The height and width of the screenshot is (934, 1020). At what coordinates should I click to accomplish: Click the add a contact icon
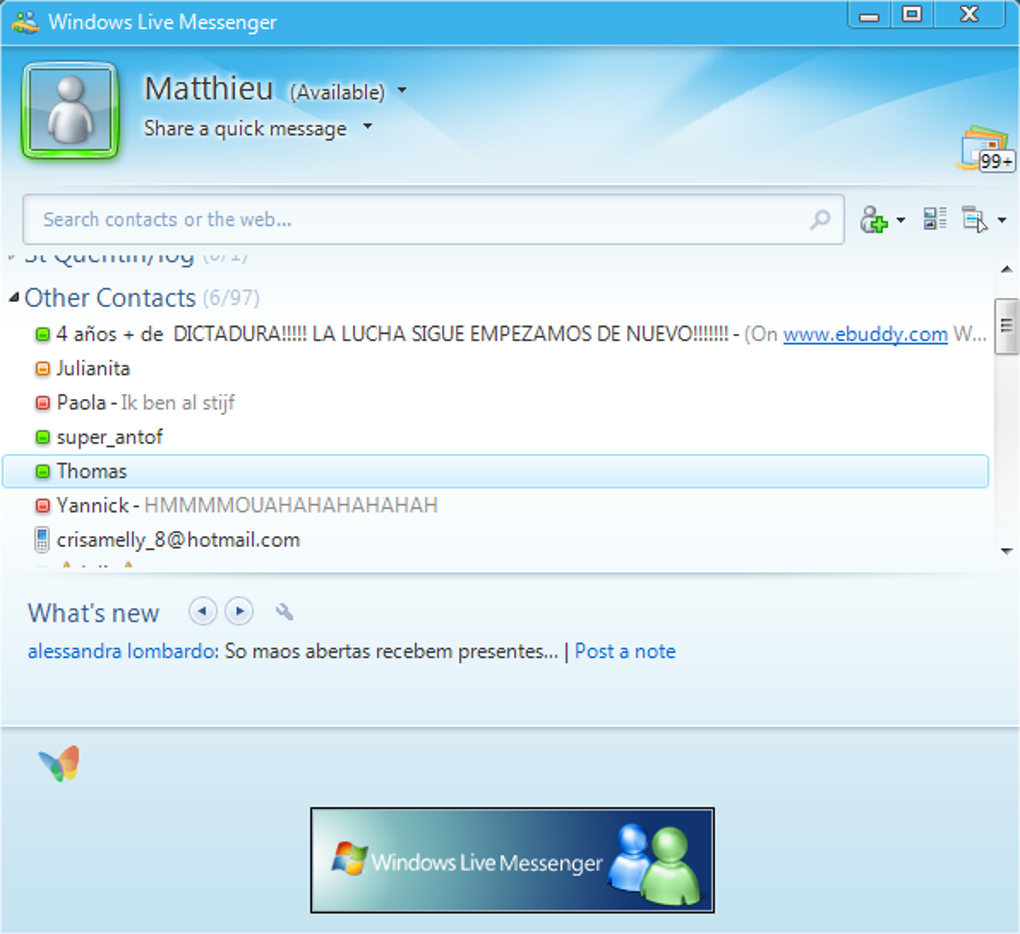pyautogui.click(x=874, y=219)
